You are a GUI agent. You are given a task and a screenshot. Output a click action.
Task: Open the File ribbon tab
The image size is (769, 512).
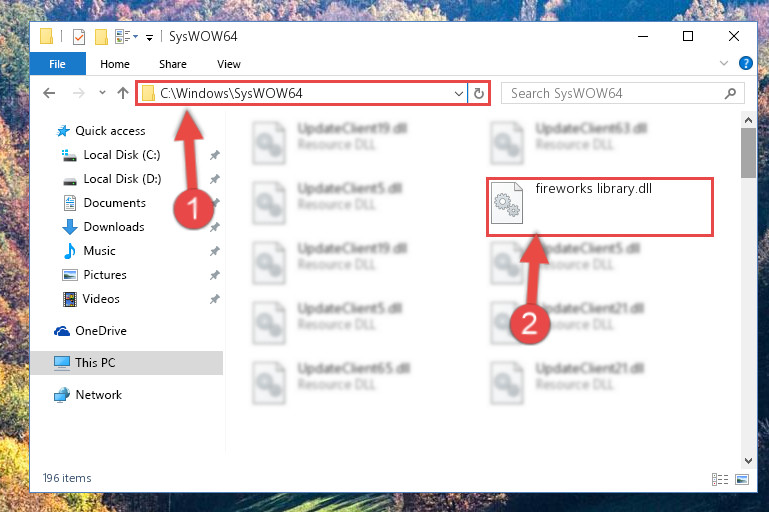click(x=57, y=64)
